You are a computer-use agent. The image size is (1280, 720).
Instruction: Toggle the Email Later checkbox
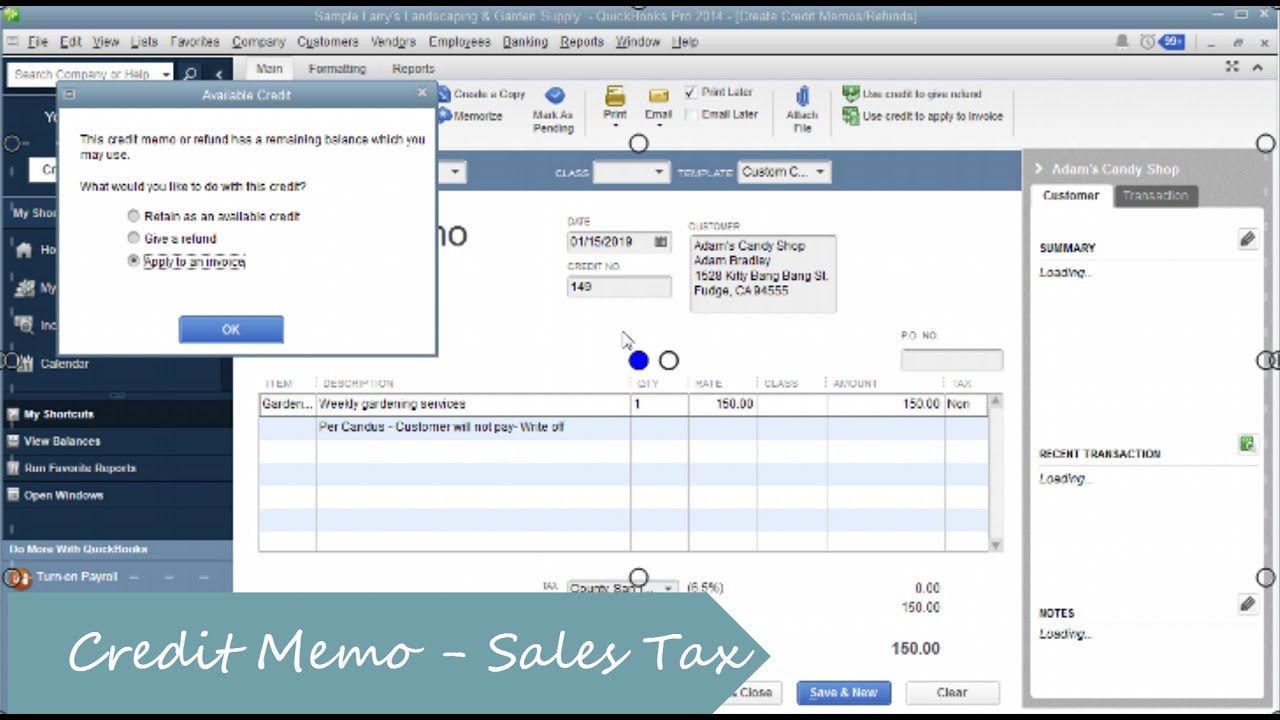[690, 115]
